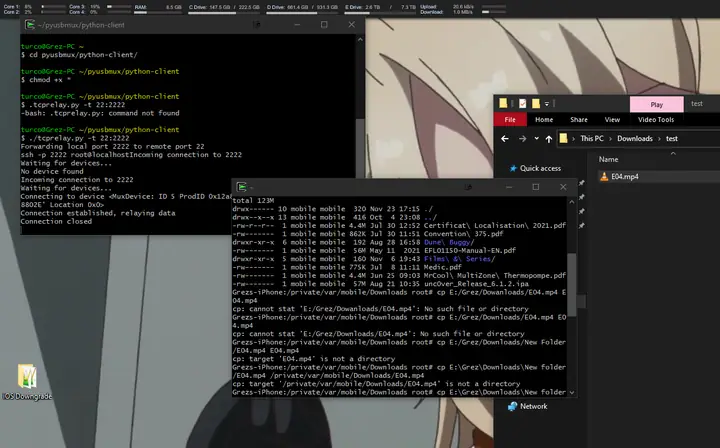This screenshot has height=448, width=720.
Task: Click the pyusbmux terminal title text
Action: pos(81,25)
